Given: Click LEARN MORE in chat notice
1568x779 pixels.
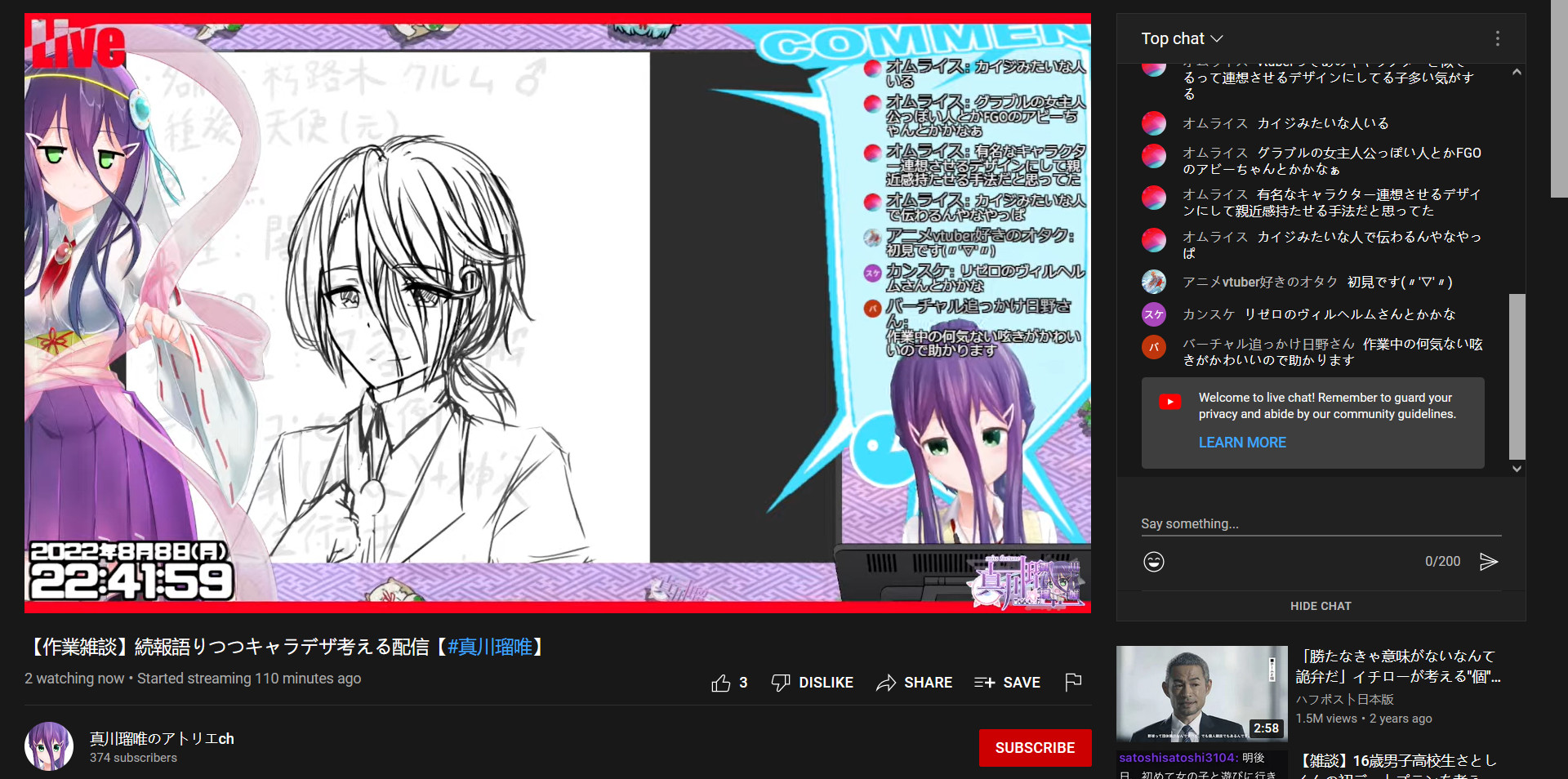Looking at the screenshot, I should [x=1241, y=443].
